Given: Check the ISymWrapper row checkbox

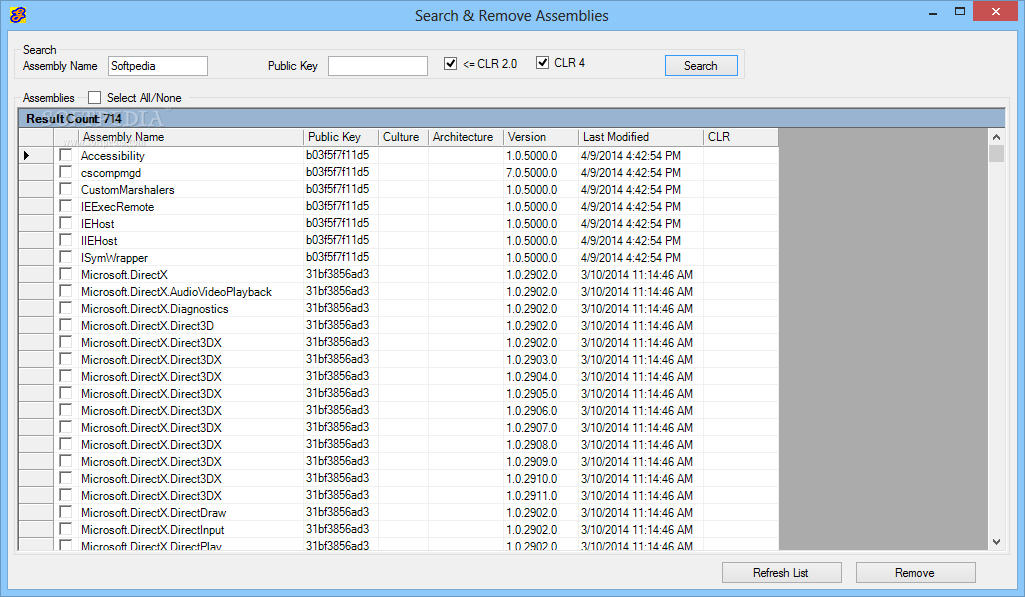Looking at the screenshot, I should click(65, 257).
